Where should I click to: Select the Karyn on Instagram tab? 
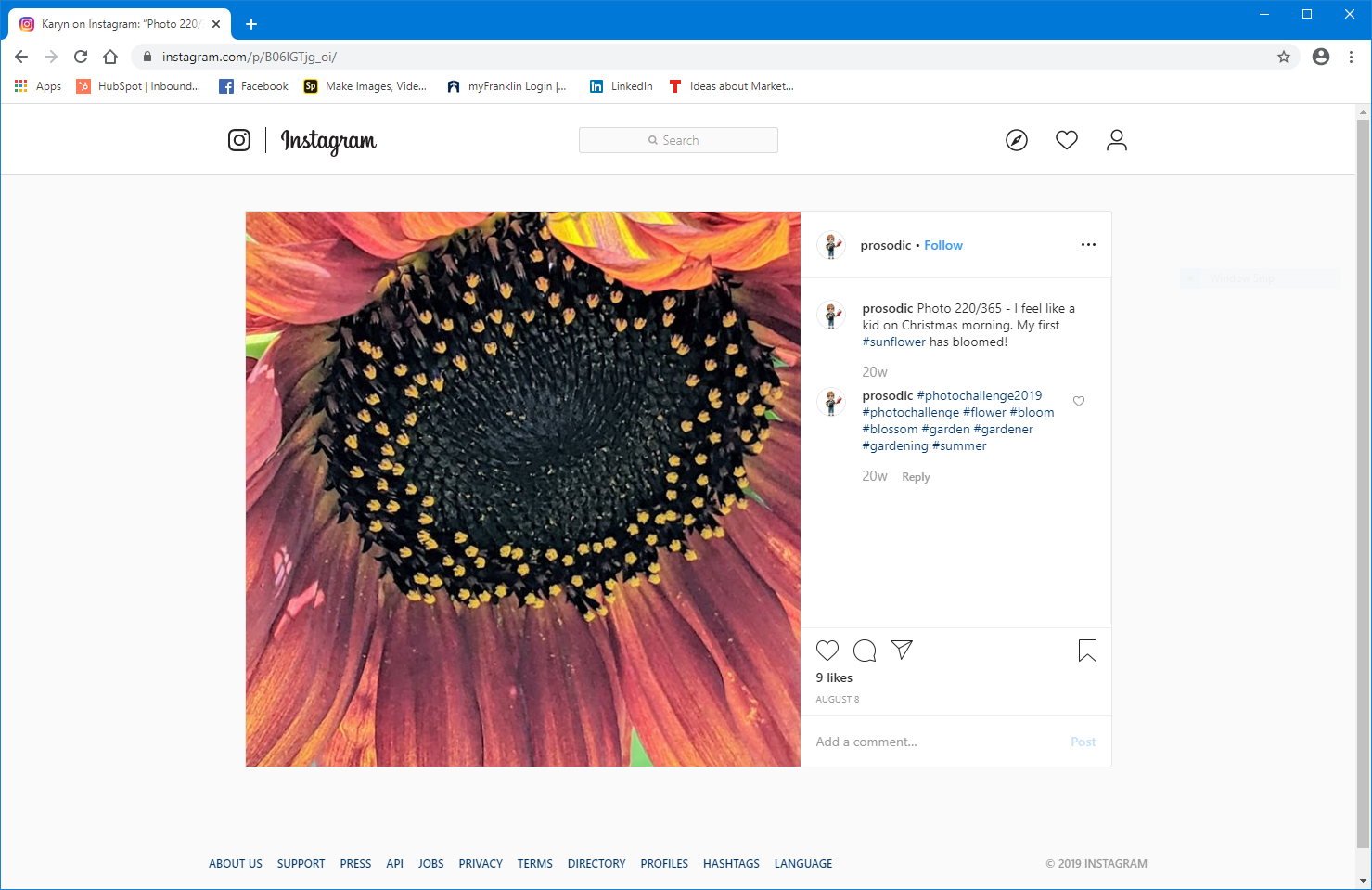(x=120, y=24)
